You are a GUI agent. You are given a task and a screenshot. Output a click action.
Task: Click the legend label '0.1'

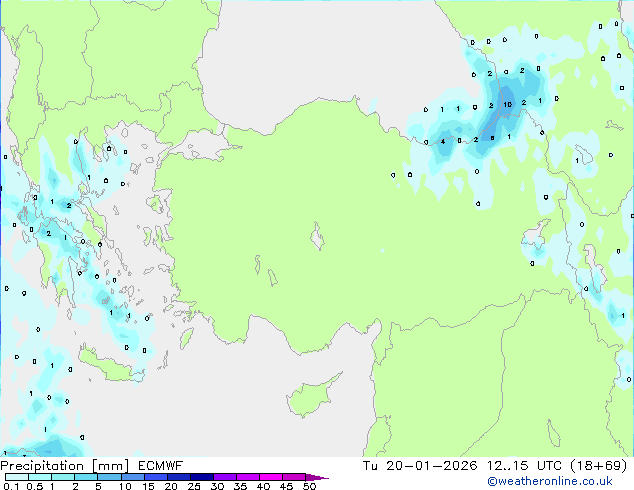tap(11, 486)
